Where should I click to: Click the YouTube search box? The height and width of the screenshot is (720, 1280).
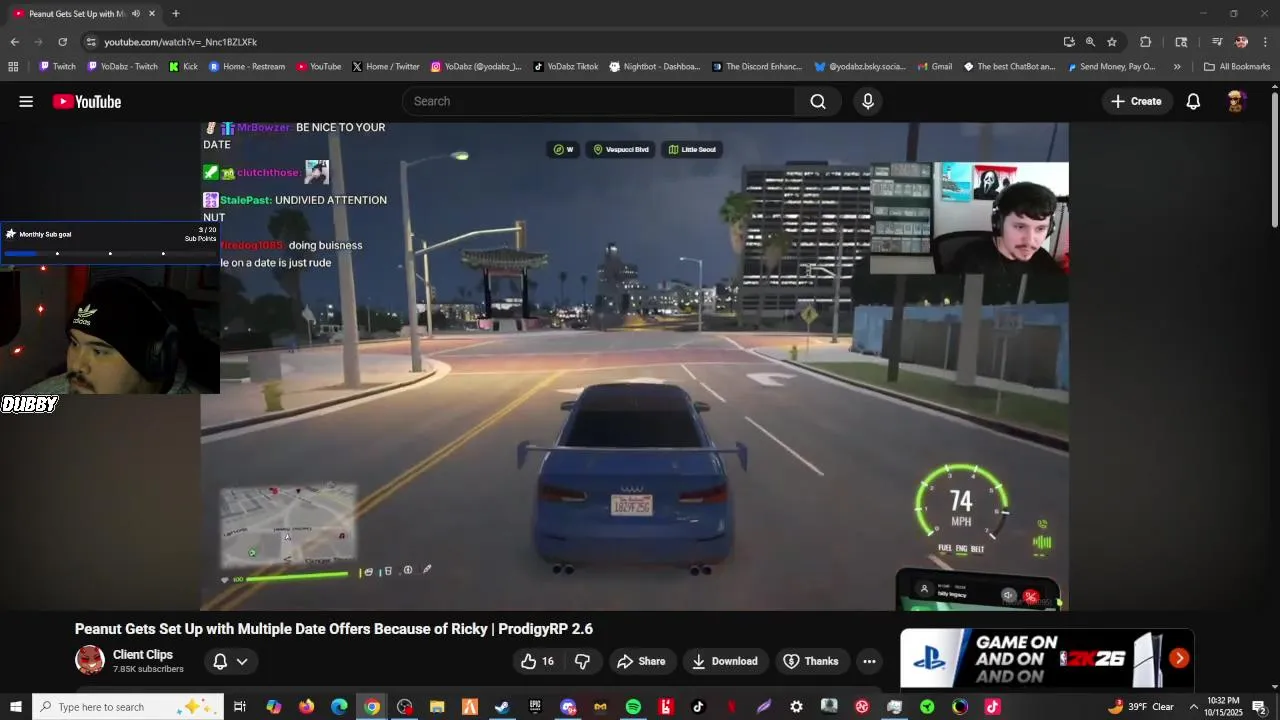point(598,101)
